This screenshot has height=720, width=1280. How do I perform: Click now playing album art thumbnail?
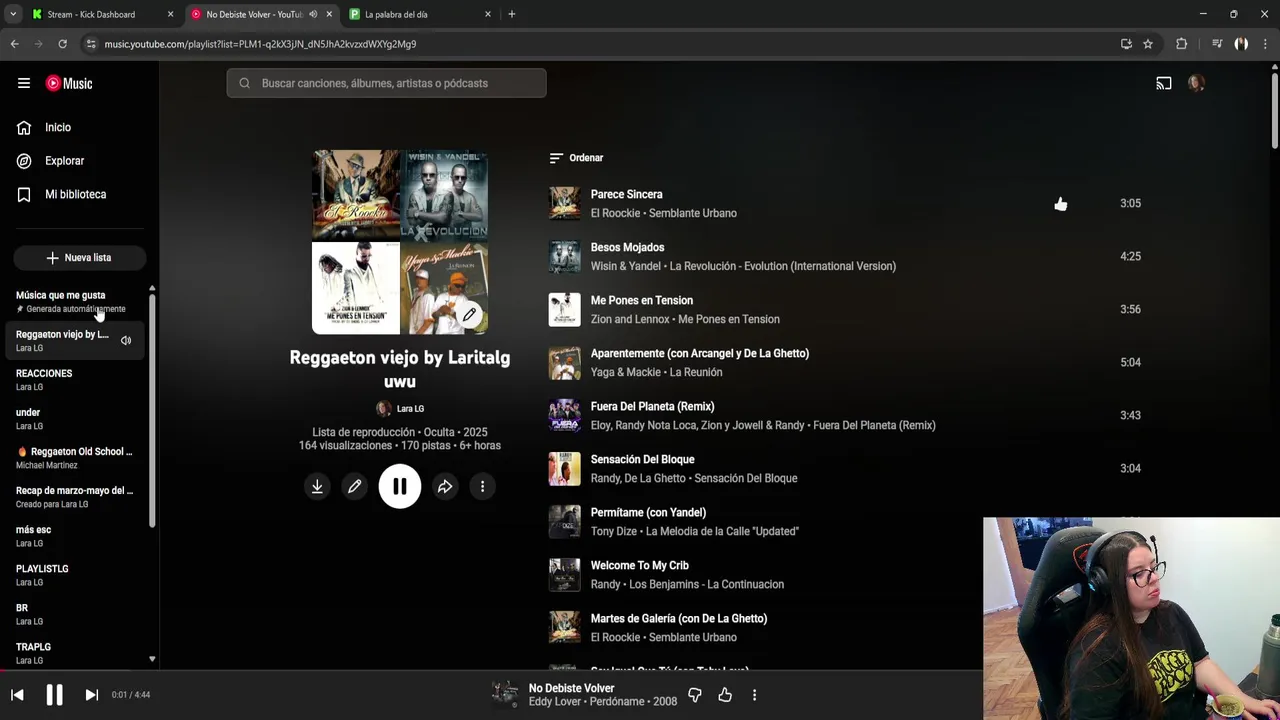pyautogui.click(x=505, y=694)
